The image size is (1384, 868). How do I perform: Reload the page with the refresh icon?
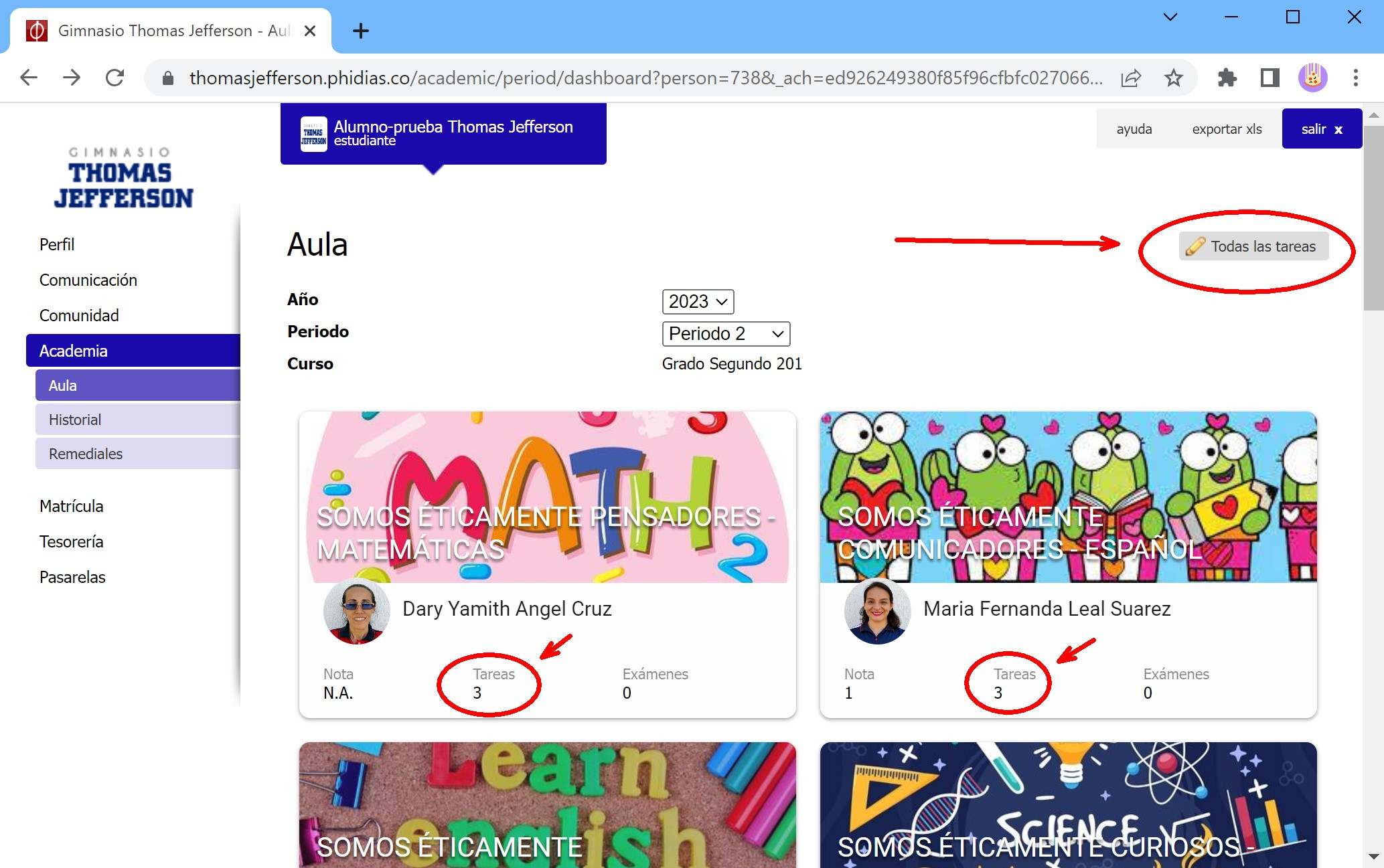tap(115, 78)
